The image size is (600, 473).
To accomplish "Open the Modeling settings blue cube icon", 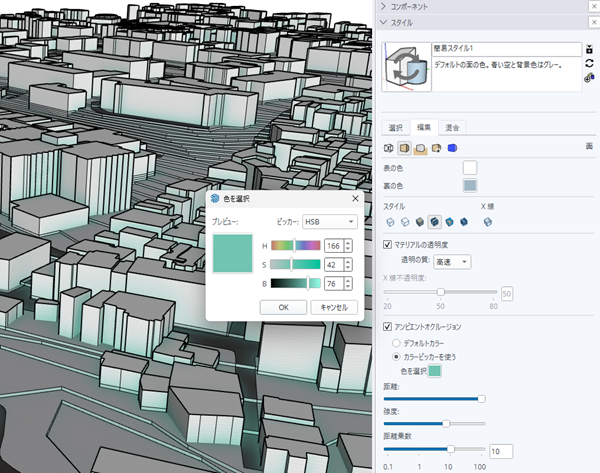I will point(452,148).
